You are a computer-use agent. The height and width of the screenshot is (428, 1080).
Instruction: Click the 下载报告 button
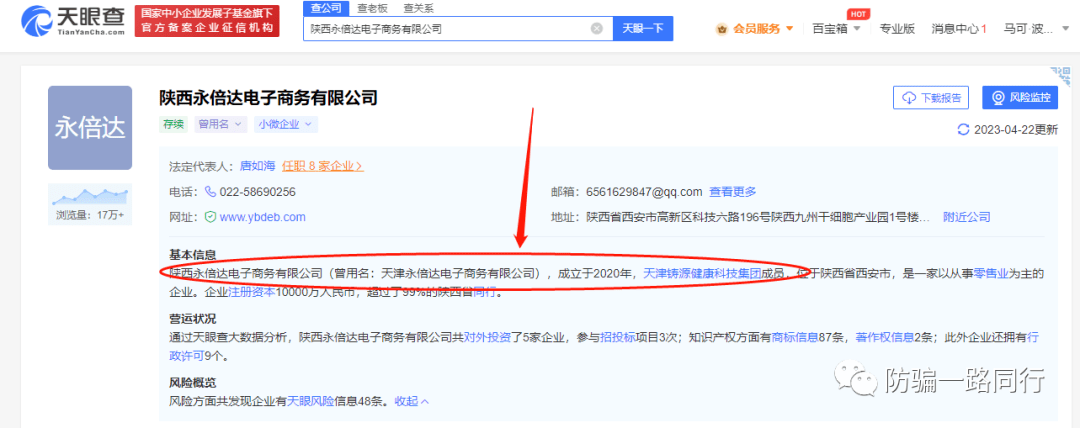click(x=931, y=97)
